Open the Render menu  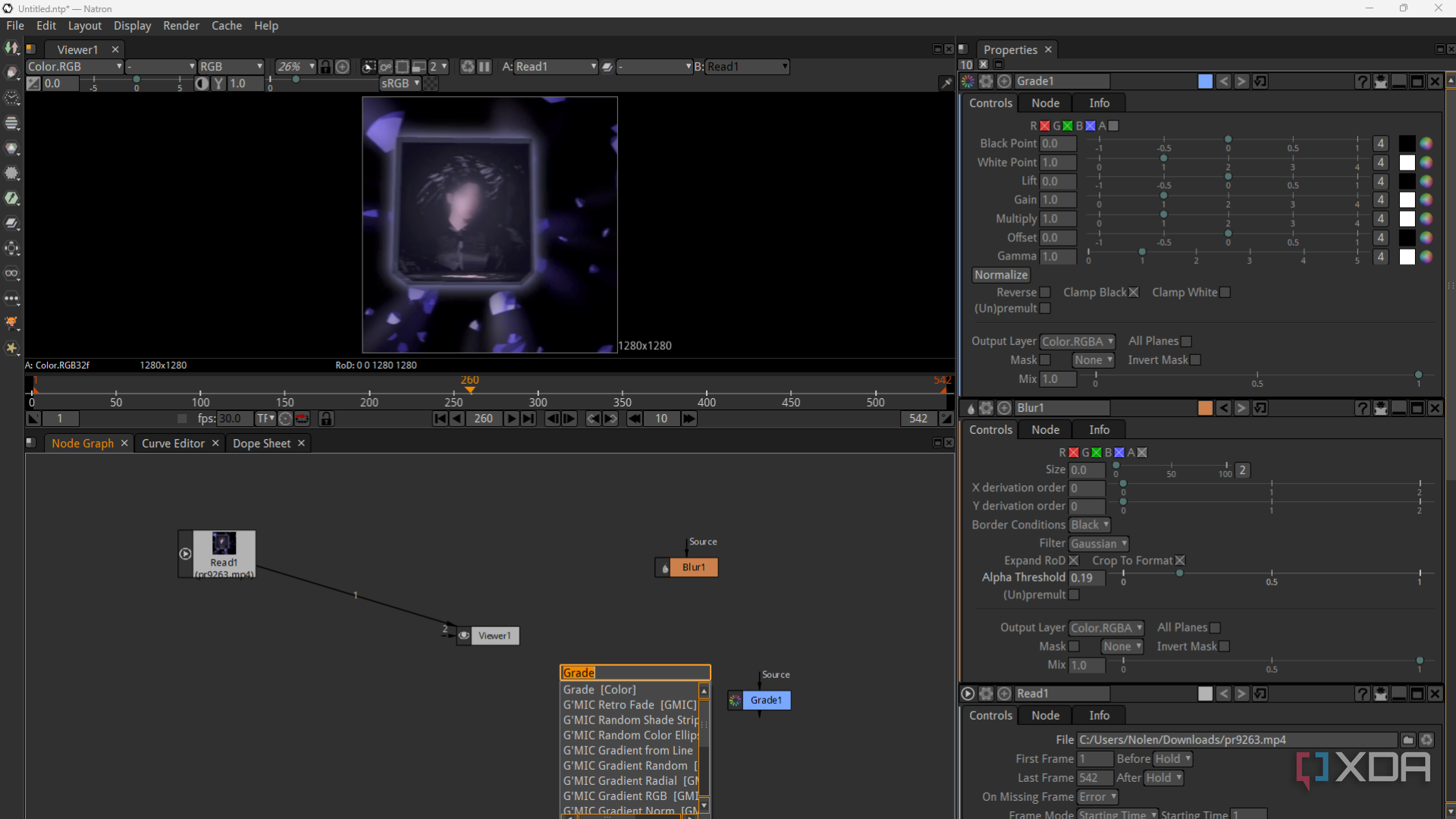point(181,26)
